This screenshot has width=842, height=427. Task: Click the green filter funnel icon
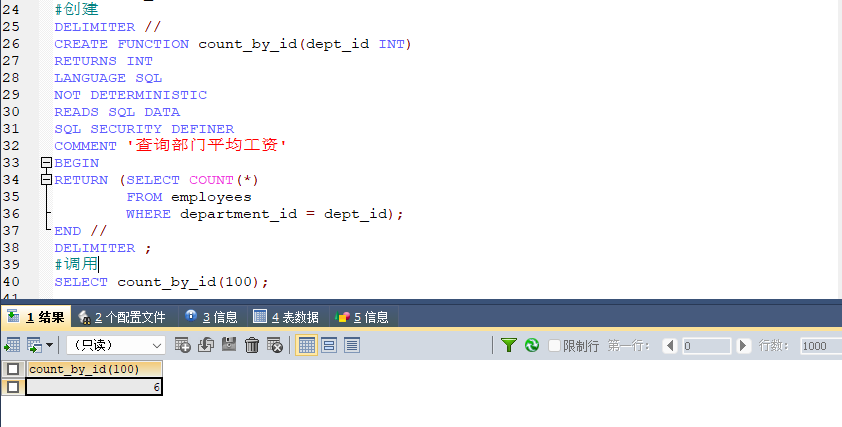coord(509,345)
